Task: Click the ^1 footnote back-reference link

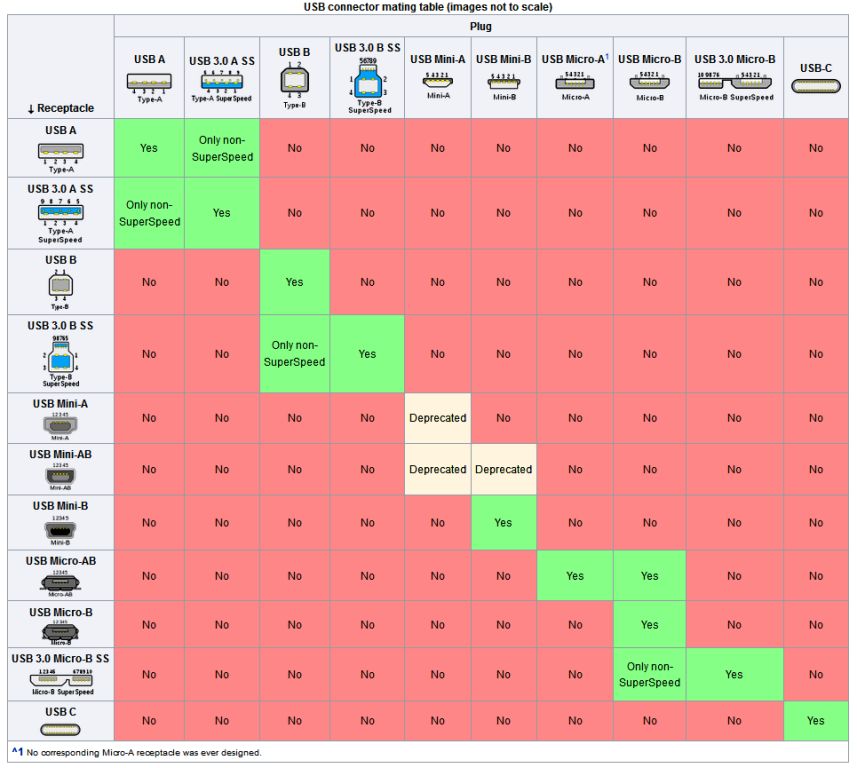Action: (x=17, y=752)
